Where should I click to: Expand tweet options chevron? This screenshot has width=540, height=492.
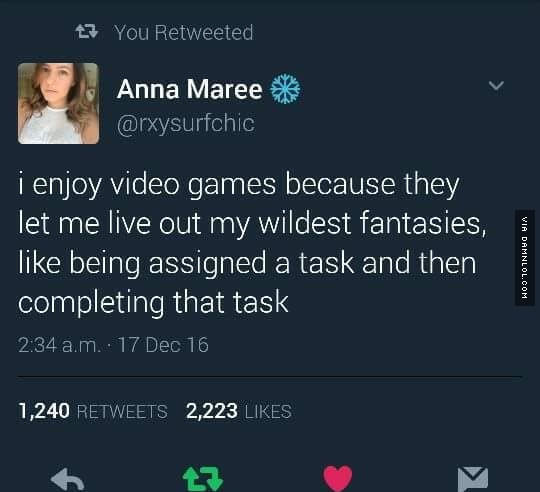pyautogui.click(x=496, y=85)
